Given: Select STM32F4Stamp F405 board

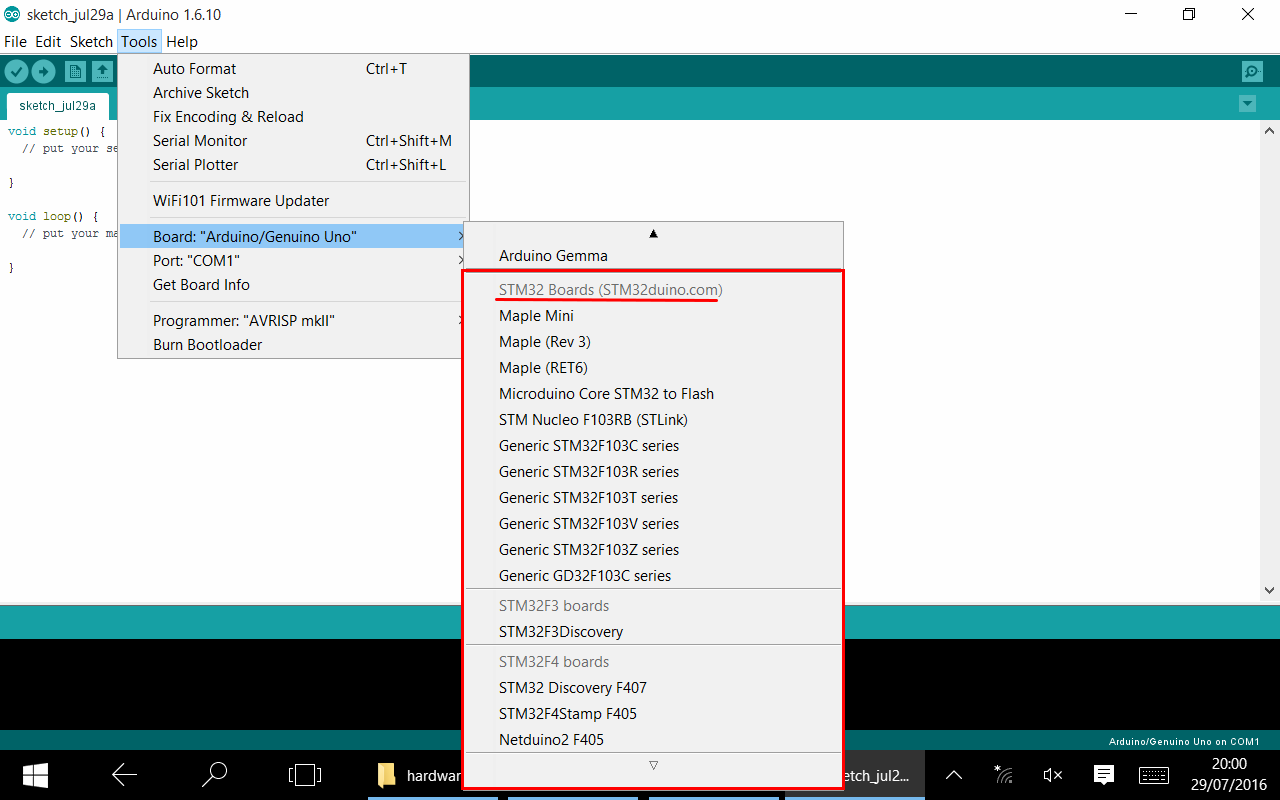Looking at the screenshot, I should (x=654, y=714).
